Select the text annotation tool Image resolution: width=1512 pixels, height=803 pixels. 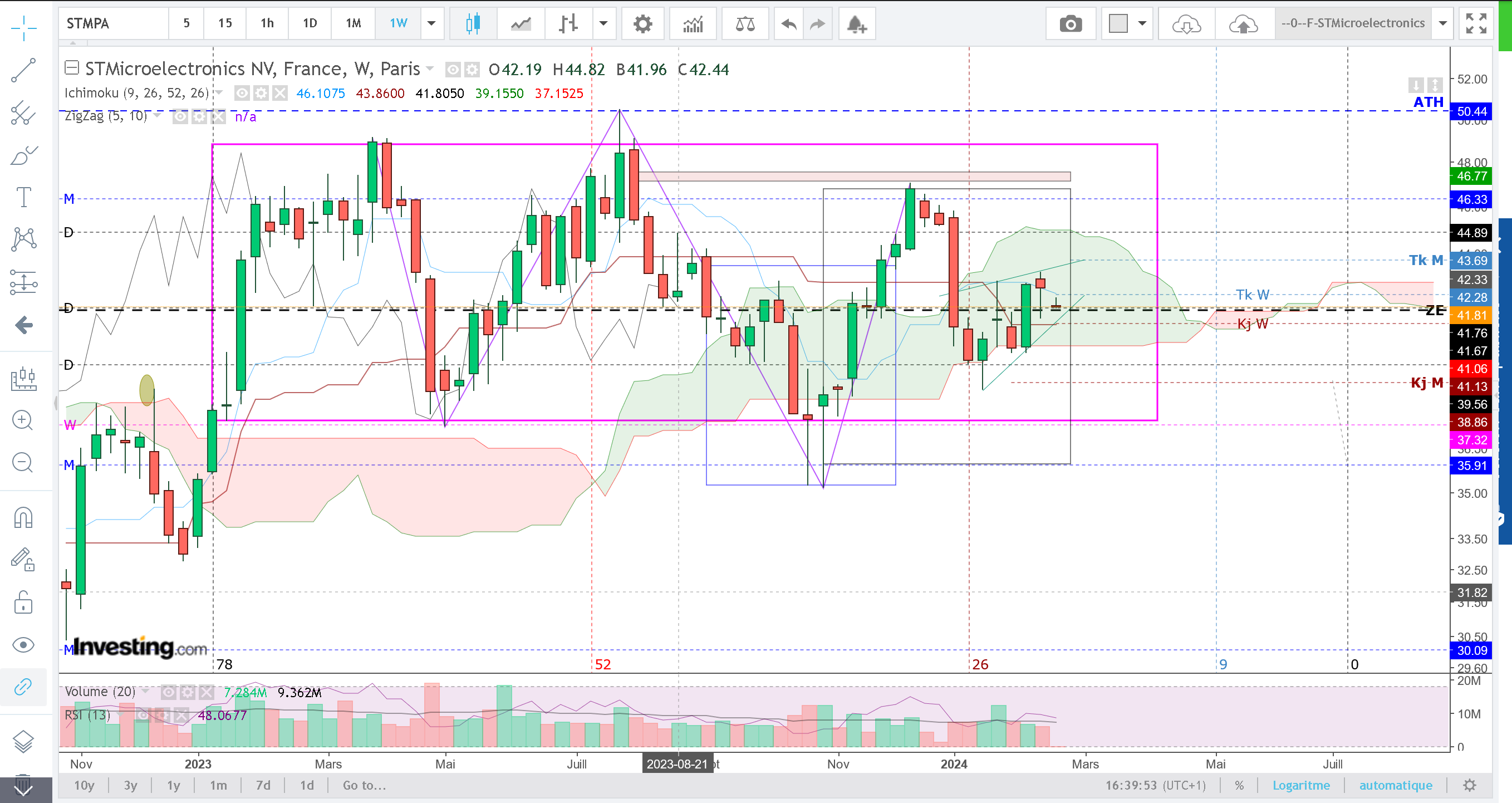coord(23,197)
